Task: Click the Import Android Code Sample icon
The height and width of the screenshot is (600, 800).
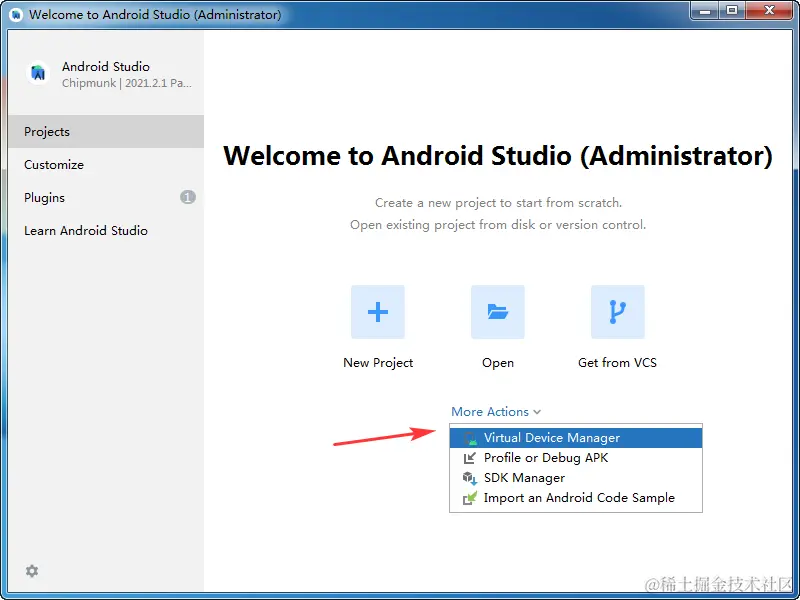Action: (469, 497)
